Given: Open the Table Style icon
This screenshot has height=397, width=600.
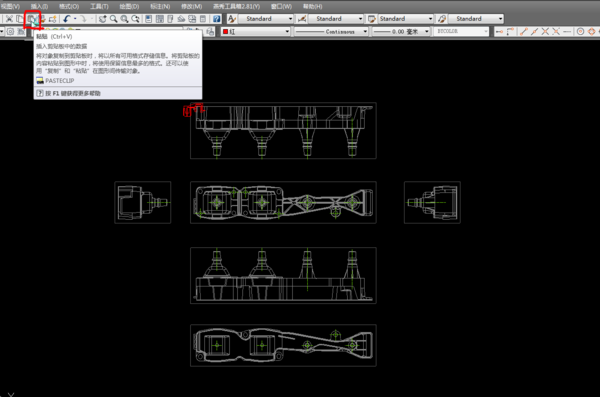Looking at the screenshot, I should point(372,19).
